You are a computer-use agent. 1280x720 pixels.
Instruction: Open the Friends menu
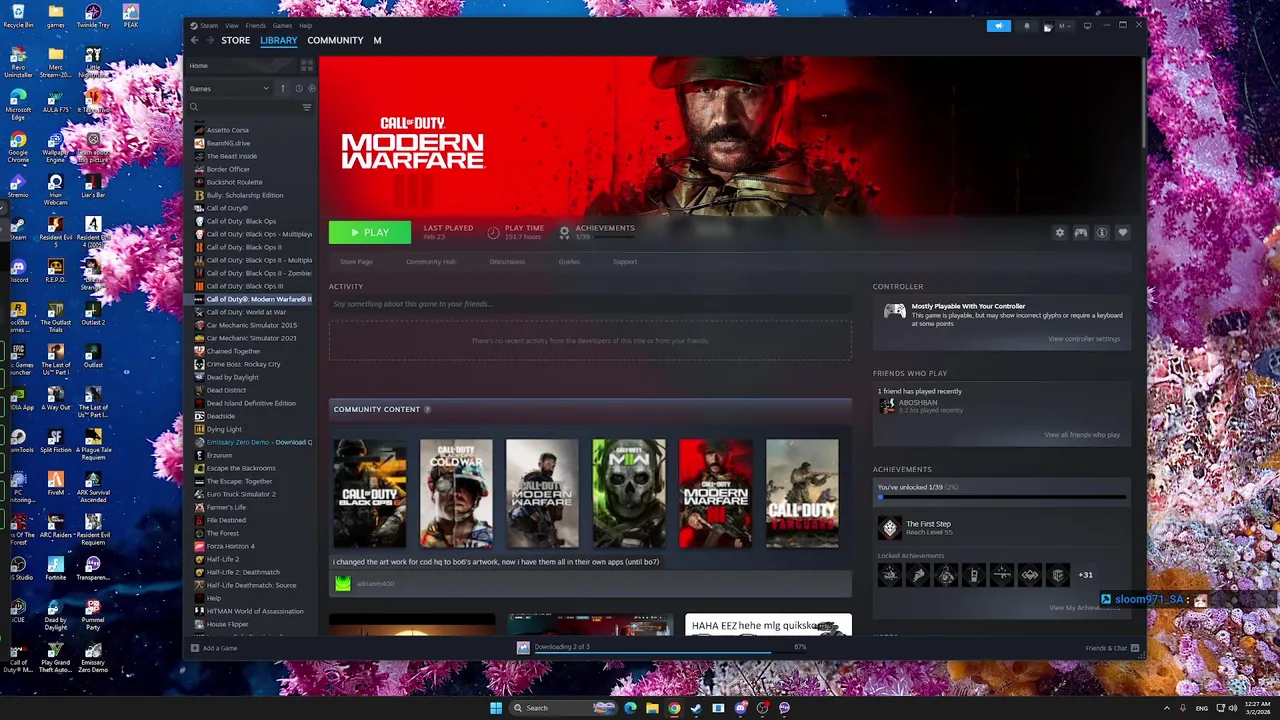[255, 25]
